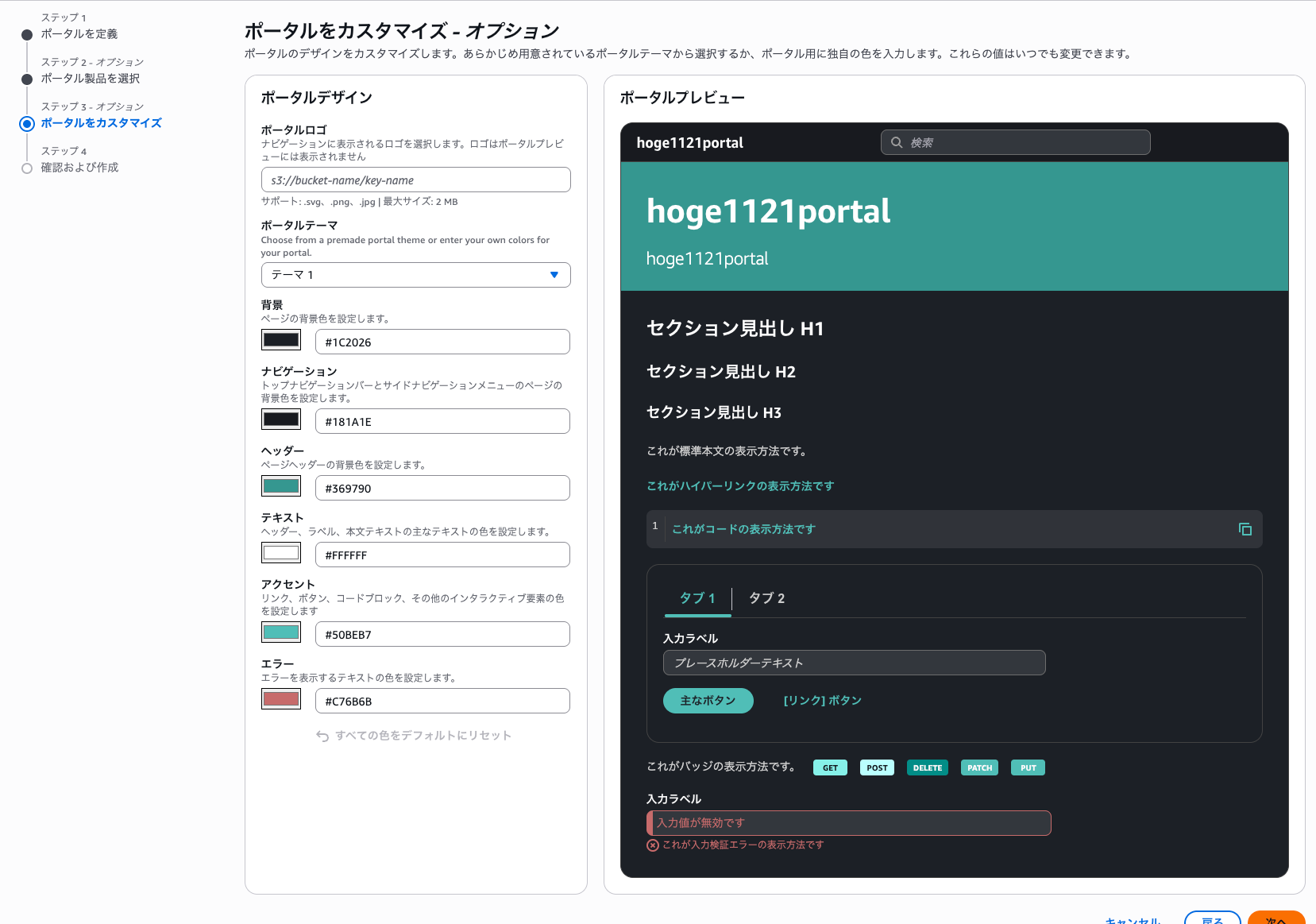Click the search magnifier icon in preview
The width and height of the screenshot is (1316, 924).
[897, 142]
